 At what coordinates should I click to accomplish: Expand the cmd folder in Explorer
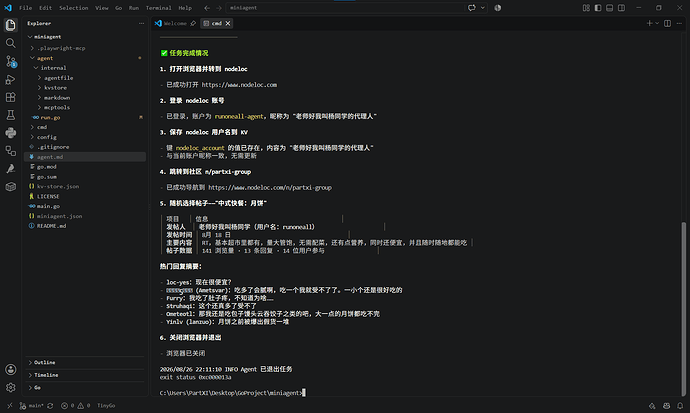[32, 127]
